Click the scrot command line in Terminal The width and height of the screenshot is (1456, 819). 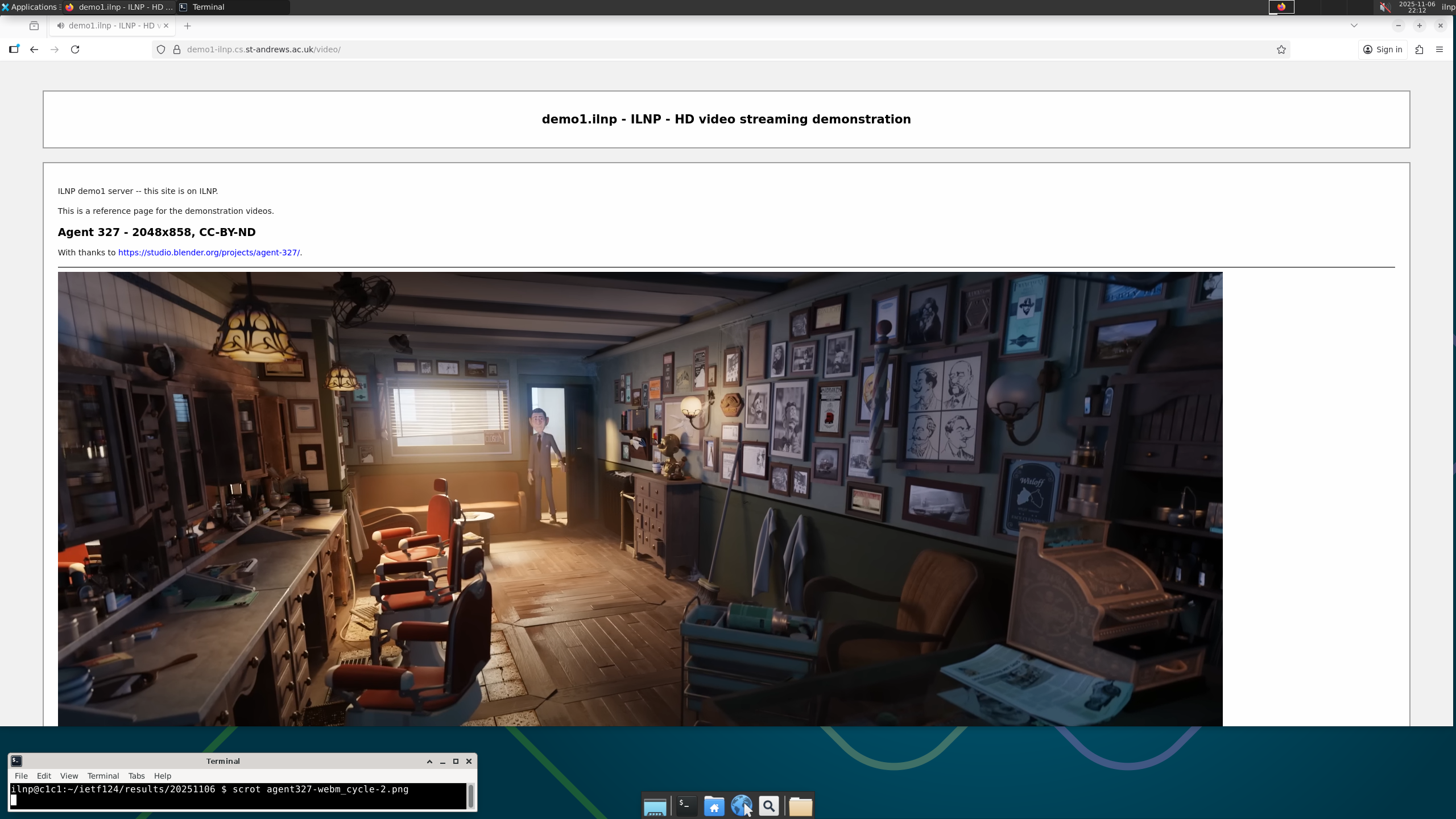point(210,789)
